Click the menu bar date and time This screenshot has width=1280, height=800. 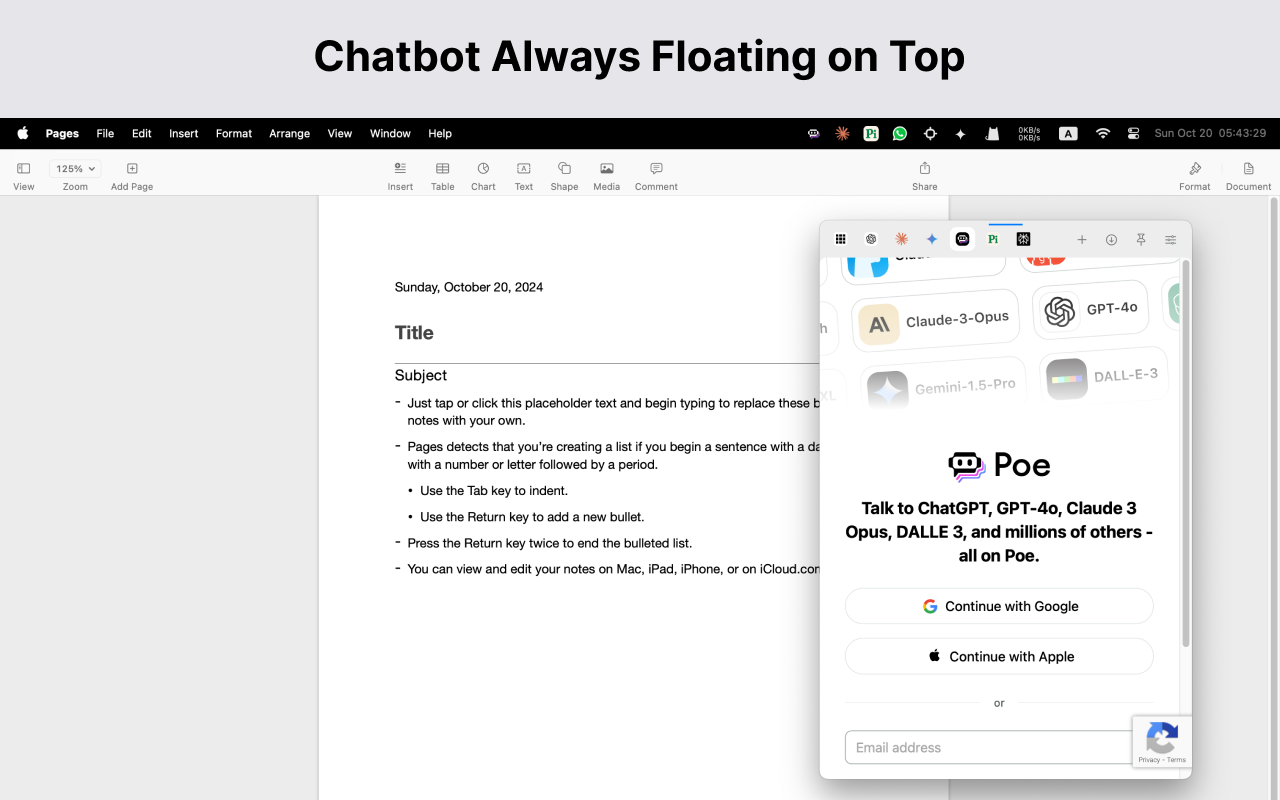[1210, 133]
